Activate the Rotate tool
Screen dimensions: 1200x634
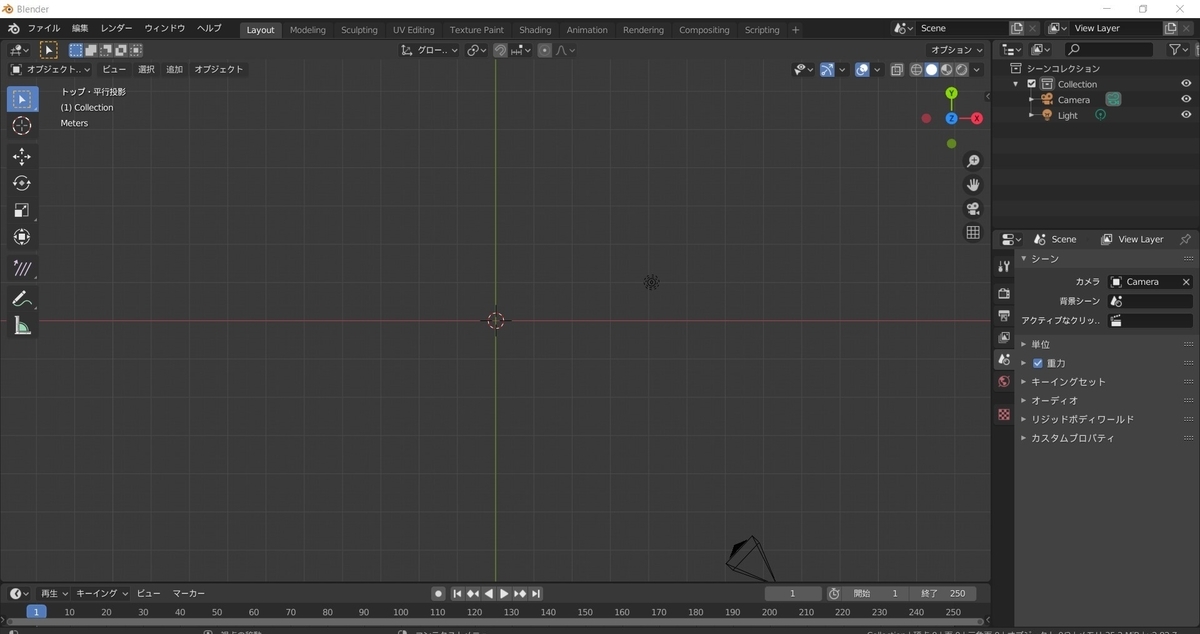[x=22, y=184]
